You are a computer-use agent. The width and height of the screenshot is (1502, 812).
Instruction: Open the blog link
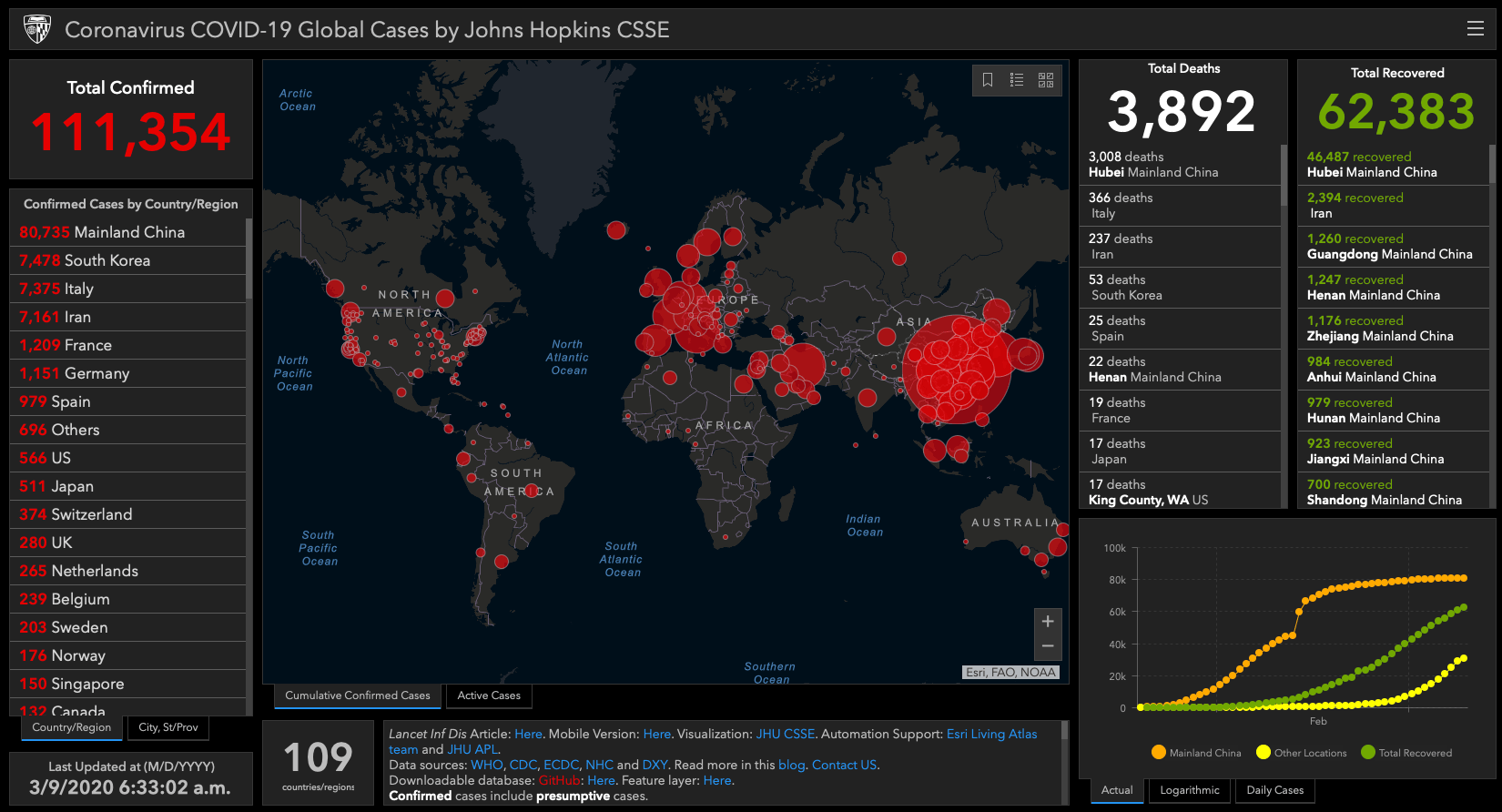[791, 765]
